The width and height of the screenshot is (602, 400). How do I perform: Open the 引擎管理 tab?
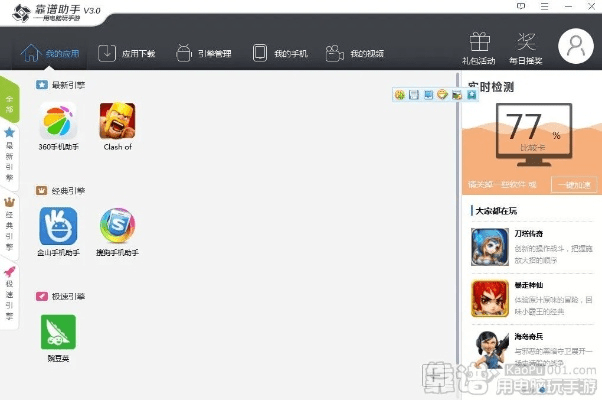203,53
